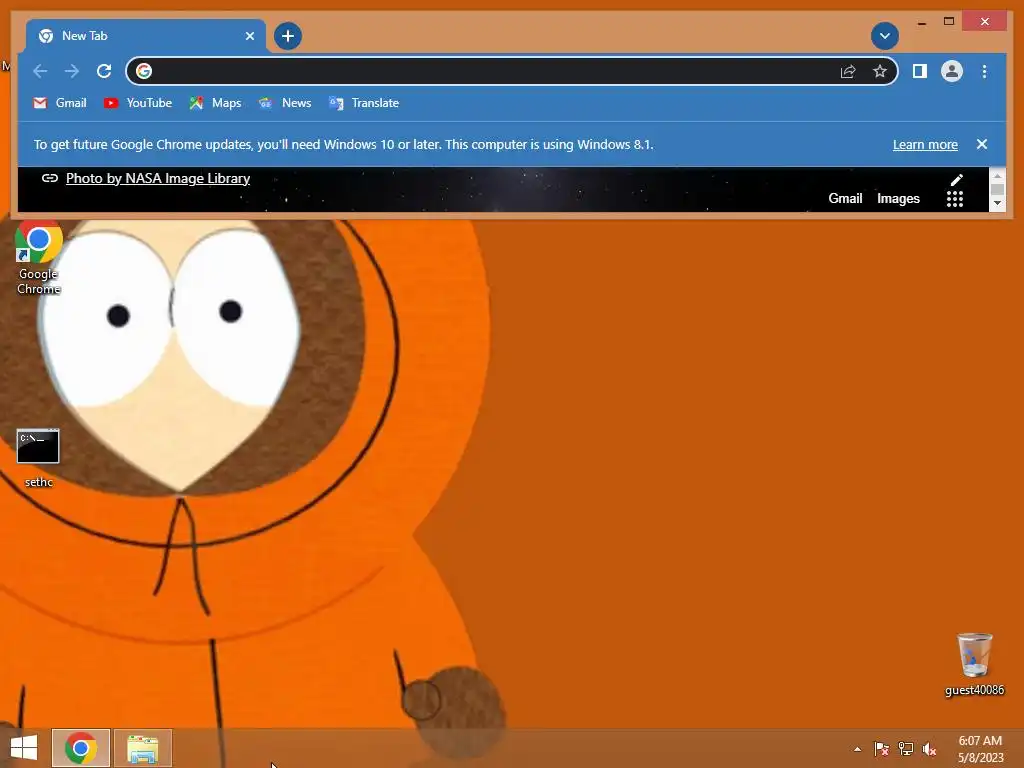Open File Explorer from taskbar
This screenshot has height=768, width=1024.
143,748
